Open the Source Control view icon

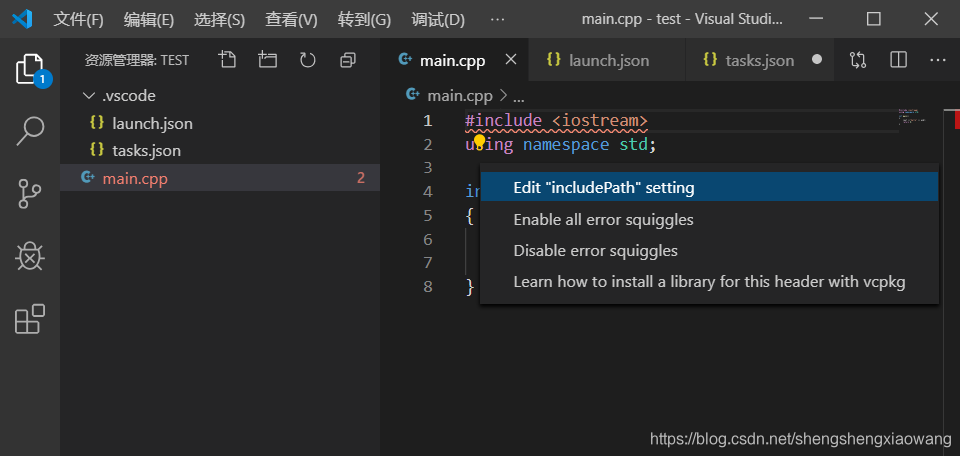pyautogui.click(x=30, y=194)
